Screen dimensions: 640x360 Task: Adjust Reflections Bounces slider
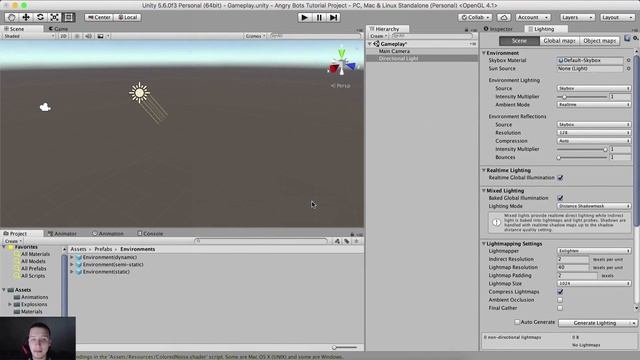[x=582, y=158]
